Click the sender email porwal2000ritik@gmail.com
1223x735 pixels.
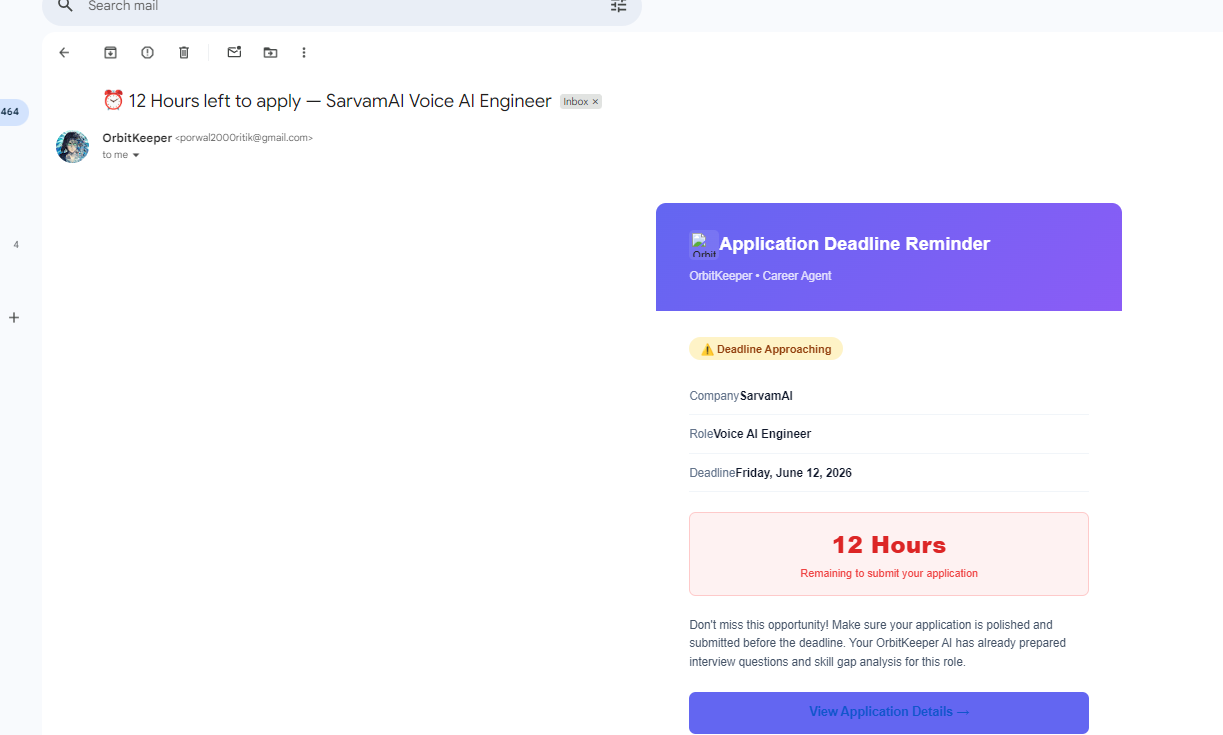click(244, 138)
